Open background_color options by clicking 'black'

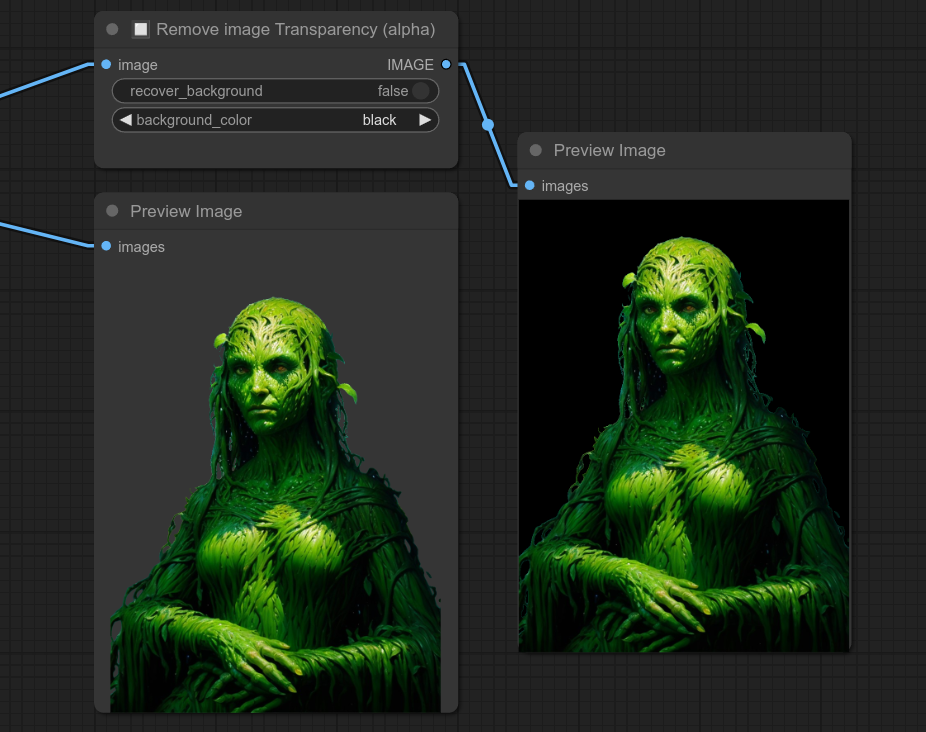point(379,120)
